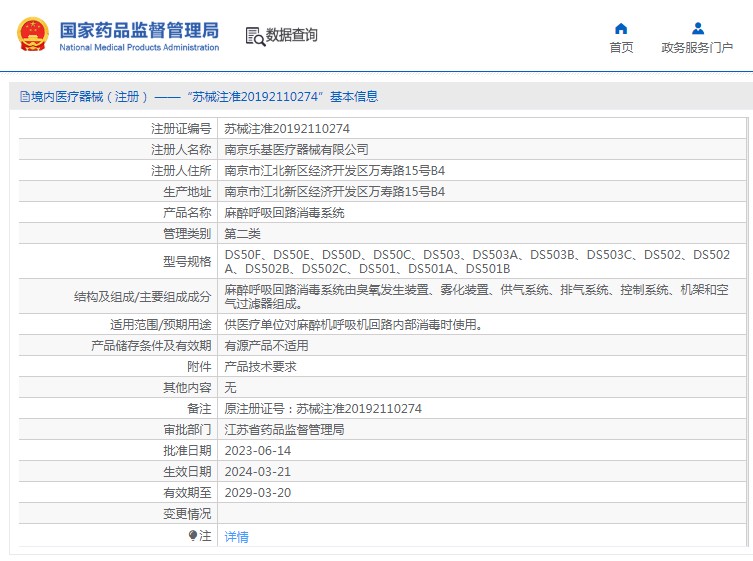Click the 附件 label
Viewport: 753px width, 561px height.
(199, 367)
